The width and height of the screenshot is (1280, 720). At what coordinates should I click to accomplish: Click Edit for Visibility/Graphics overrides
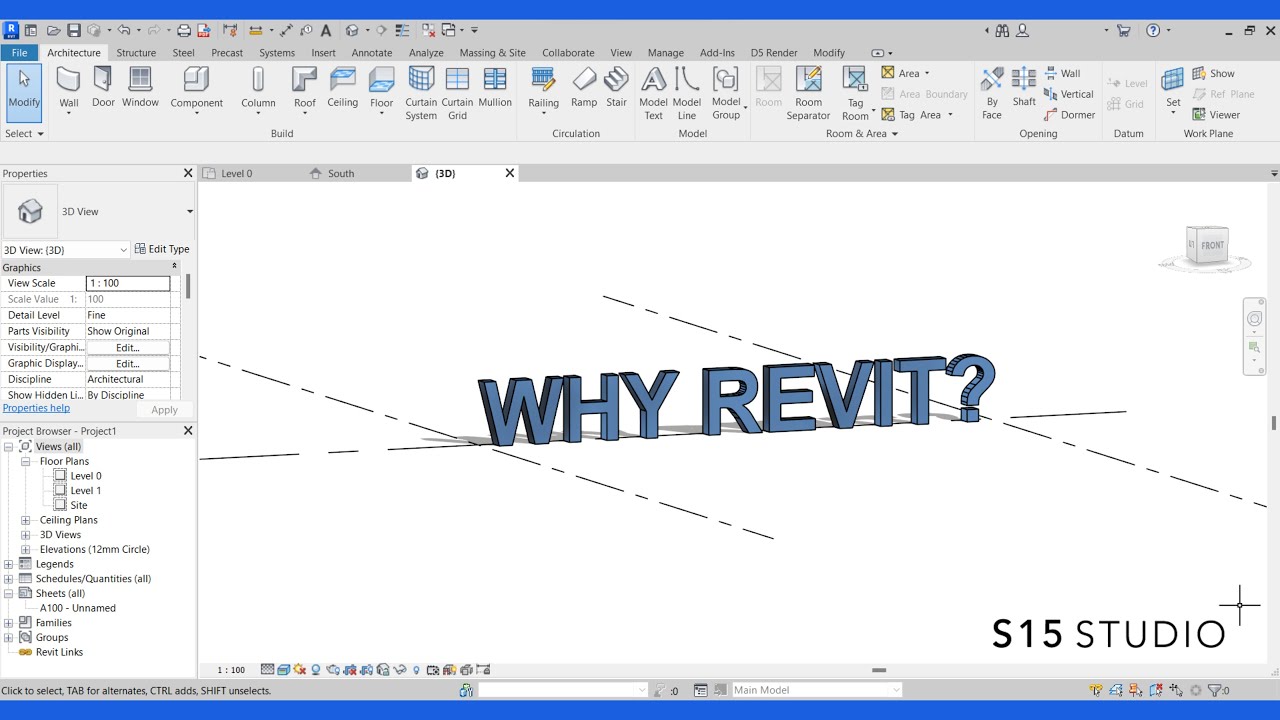click(127, 347)
